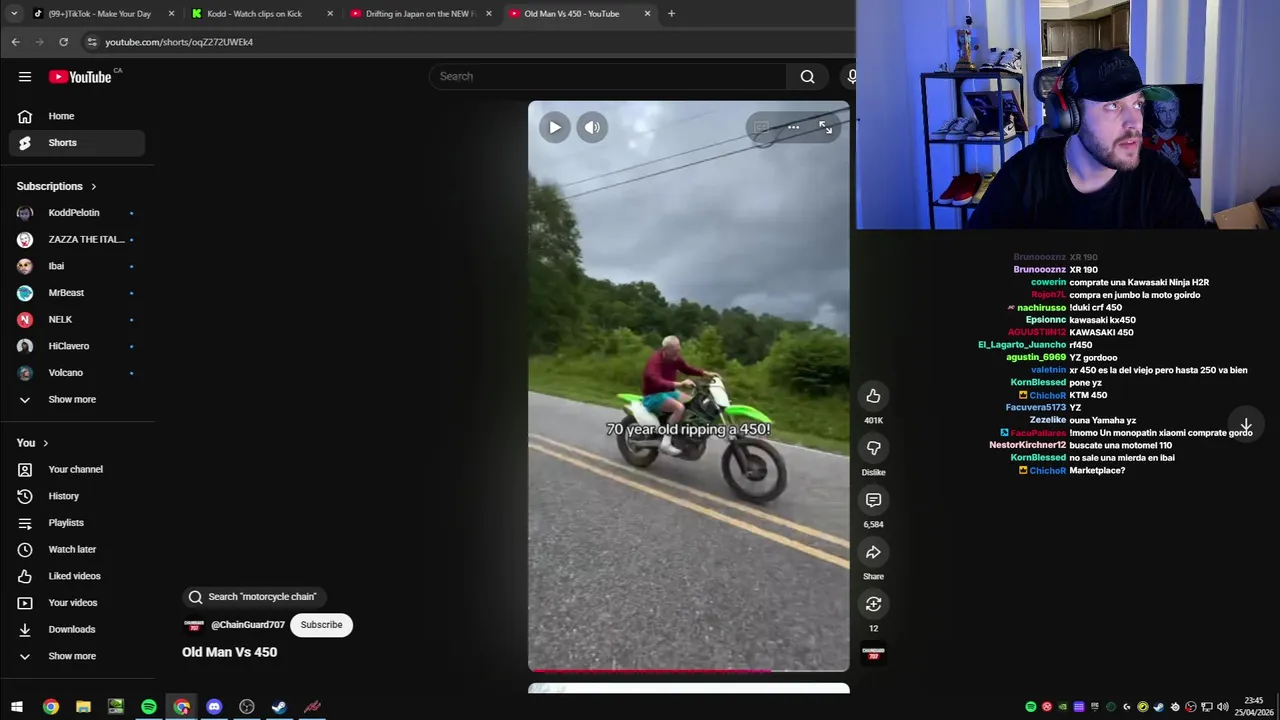Open the Home page from the sidebar
This screenshot has width=1280, height=720.
[77, 116]
